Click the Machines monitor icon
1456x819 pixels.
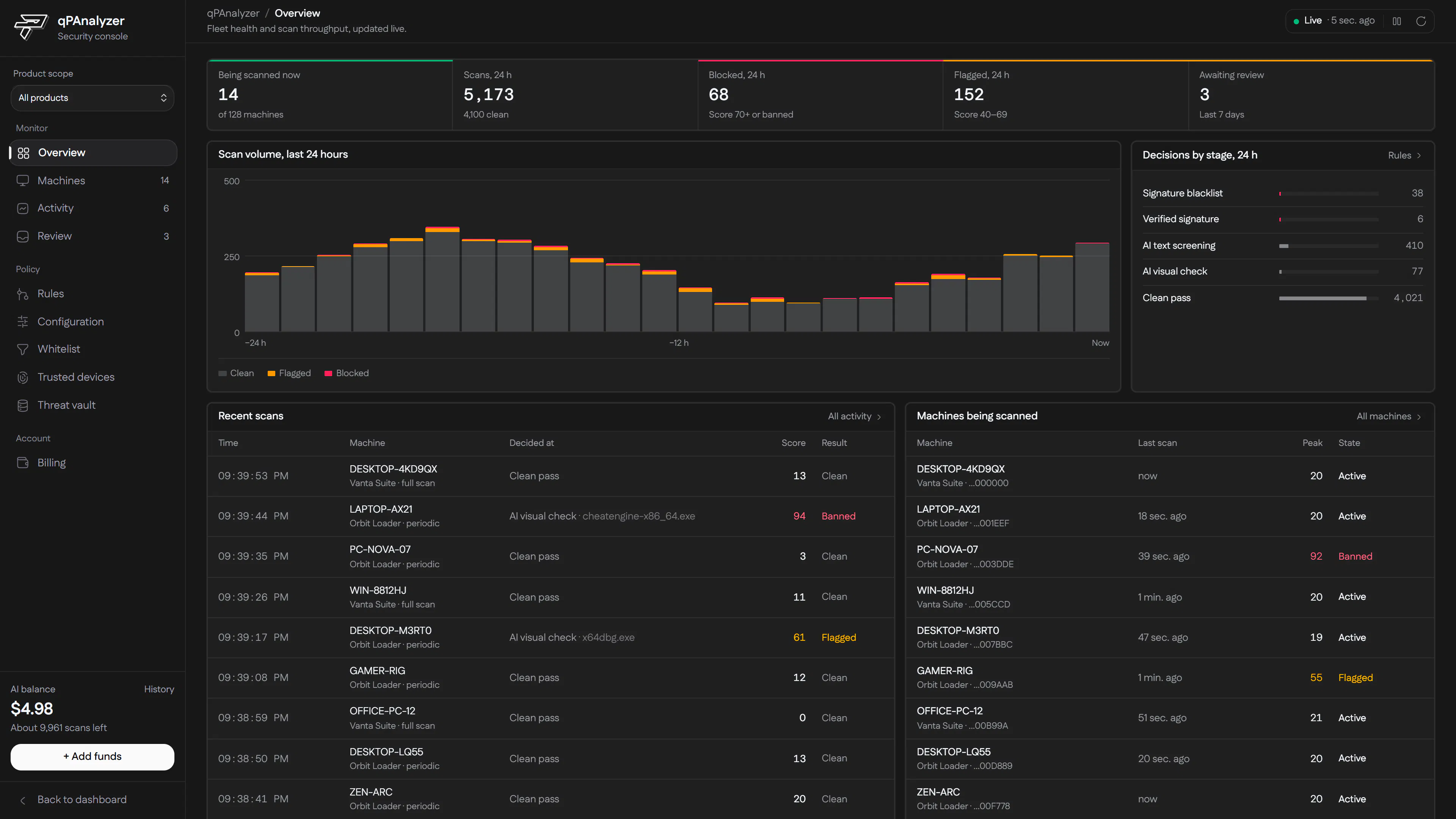pyautogui.click(x=23, y=181)
